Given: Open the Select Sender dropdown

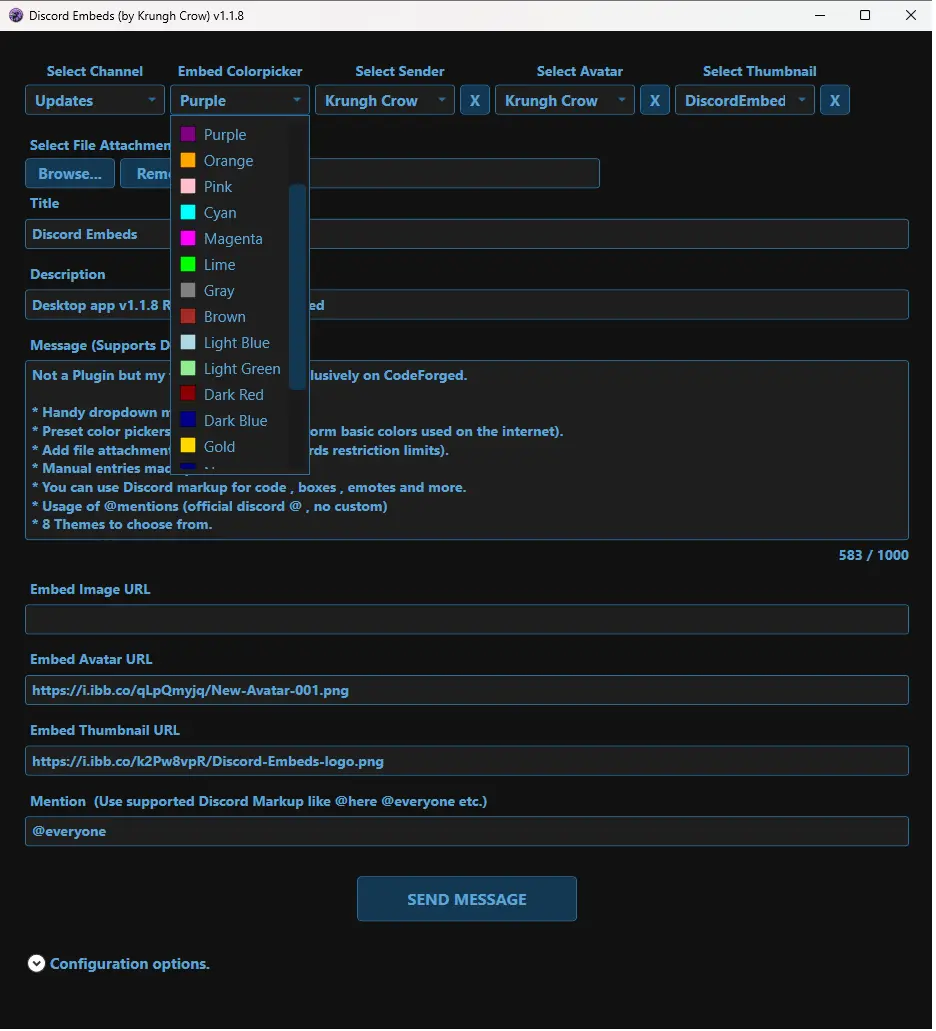Looking at the screenshot, I should 385,101.
